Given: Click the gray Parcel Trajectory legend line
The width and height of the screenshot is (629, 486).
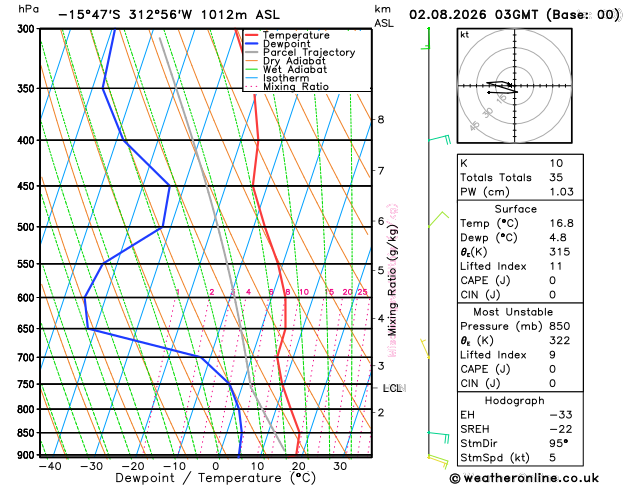Looking at the screenshot, I should pos(251,53).
